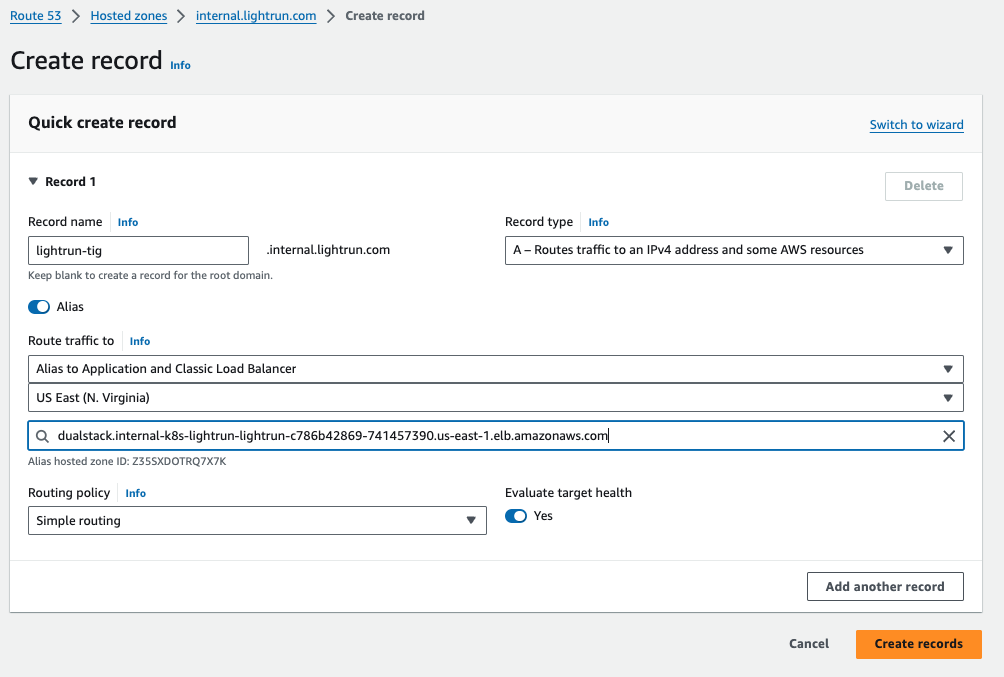Viewport: 1004px width, 677px height.
Task: Open internal.lightrun.com breadcrumb link
Action: pyautogui.click(x=256, y=16)
